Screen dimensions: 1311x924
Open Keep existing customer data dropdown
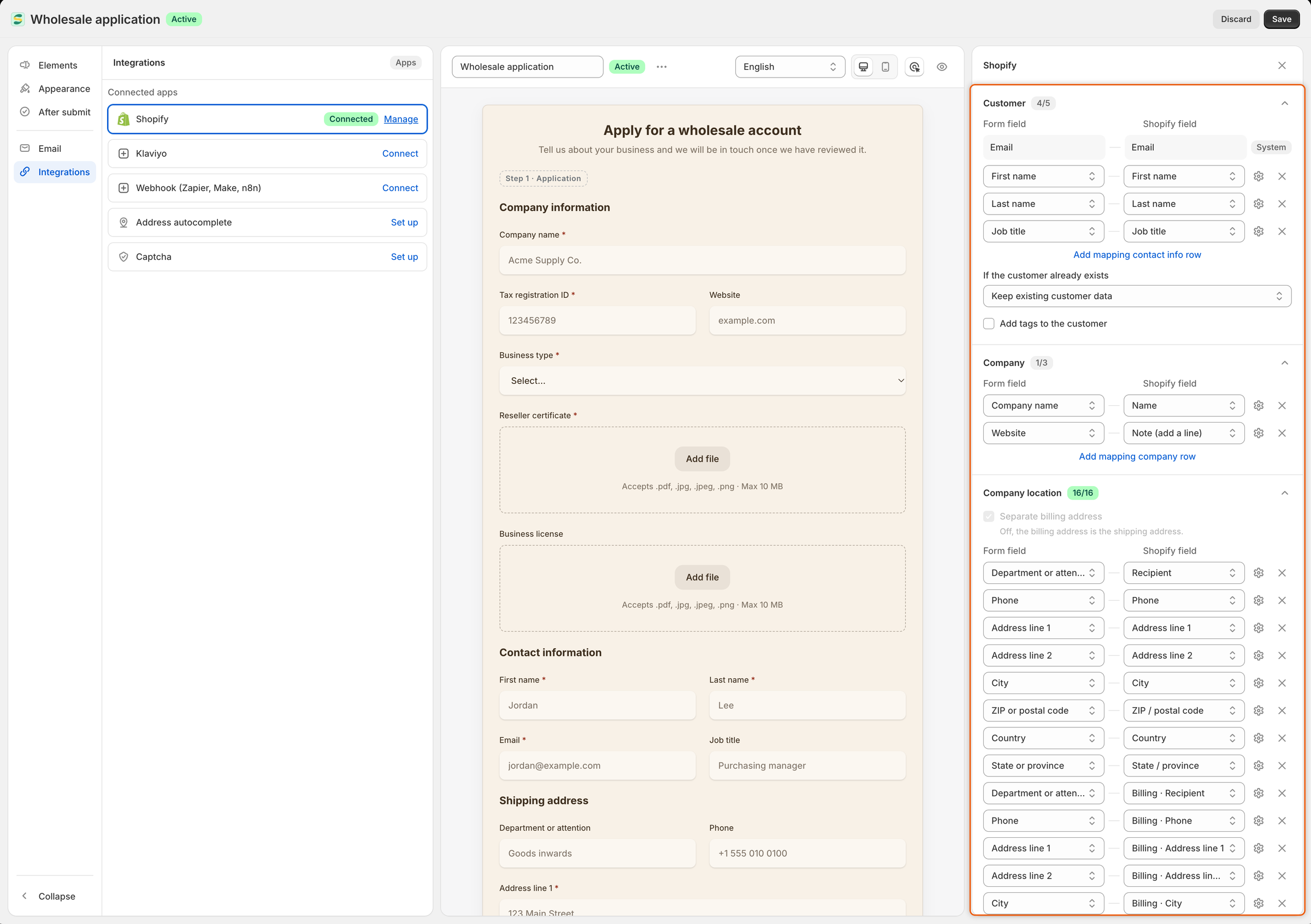[1137, 296]
